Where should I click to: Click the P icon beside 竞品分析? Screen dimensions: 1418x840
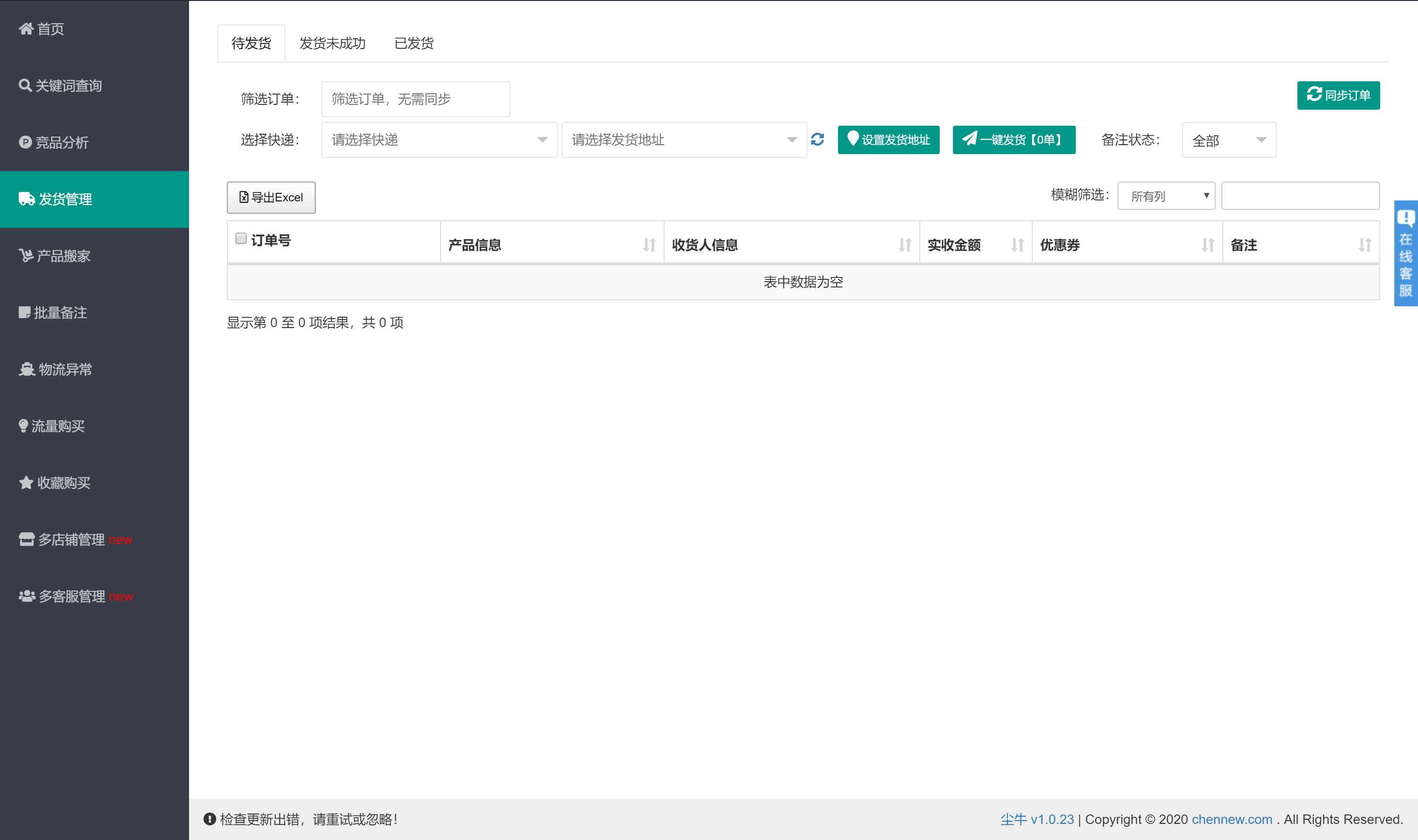(x=26, y=142)
